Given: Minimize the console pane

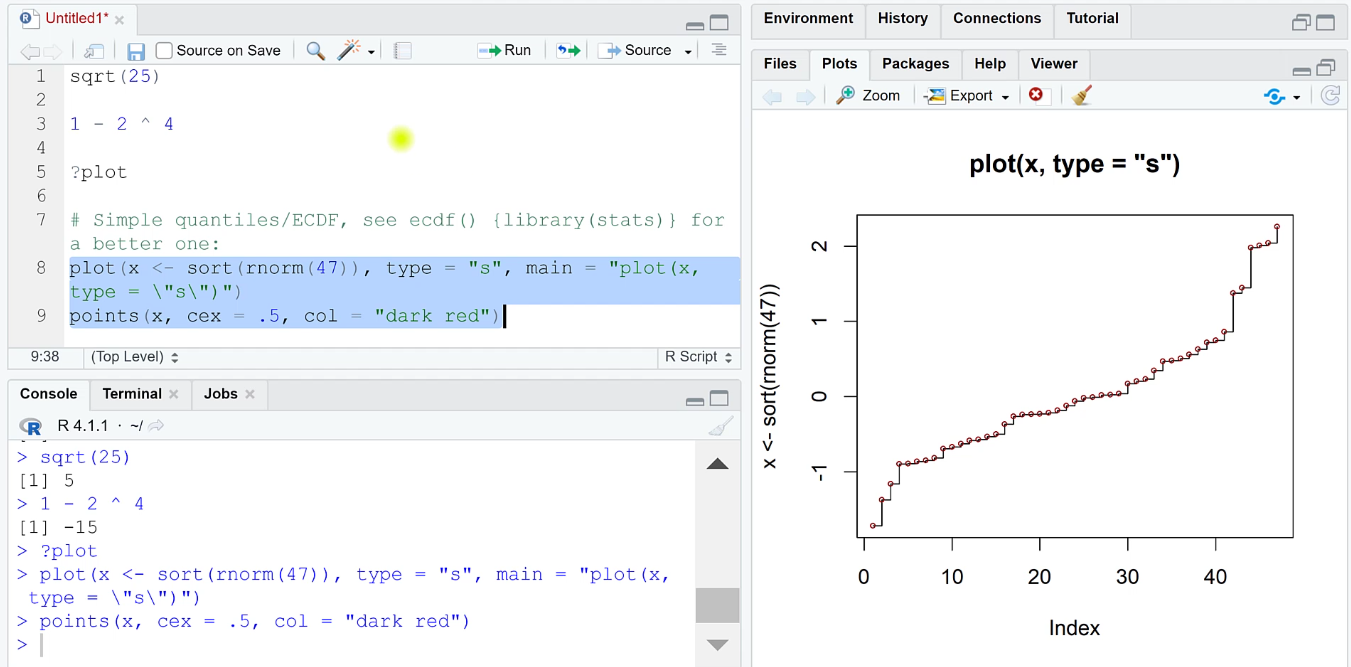Looking at the screenshot, I should (695, 400).
